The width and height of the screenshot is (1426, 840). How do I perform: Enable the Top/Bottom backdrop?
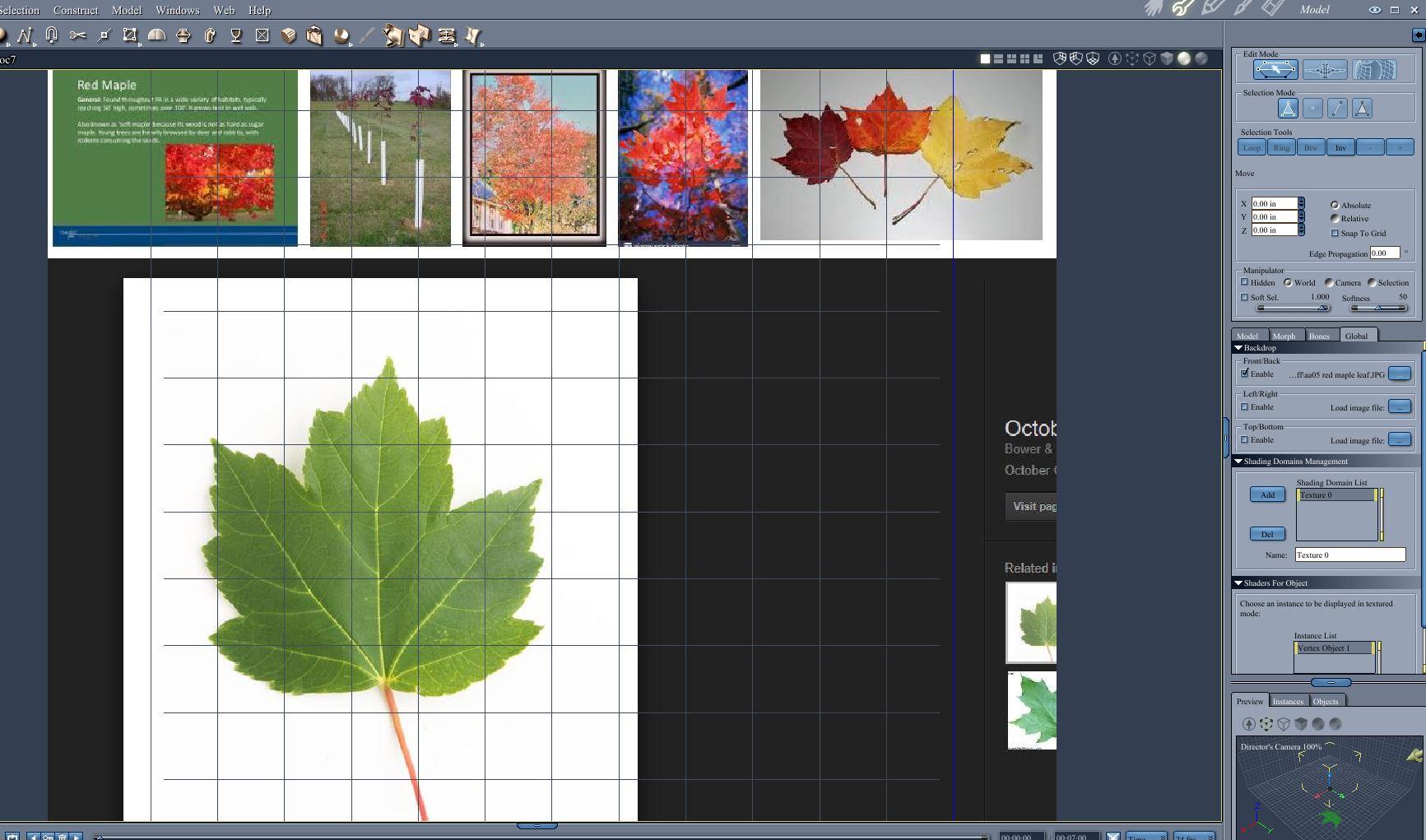1245,439
